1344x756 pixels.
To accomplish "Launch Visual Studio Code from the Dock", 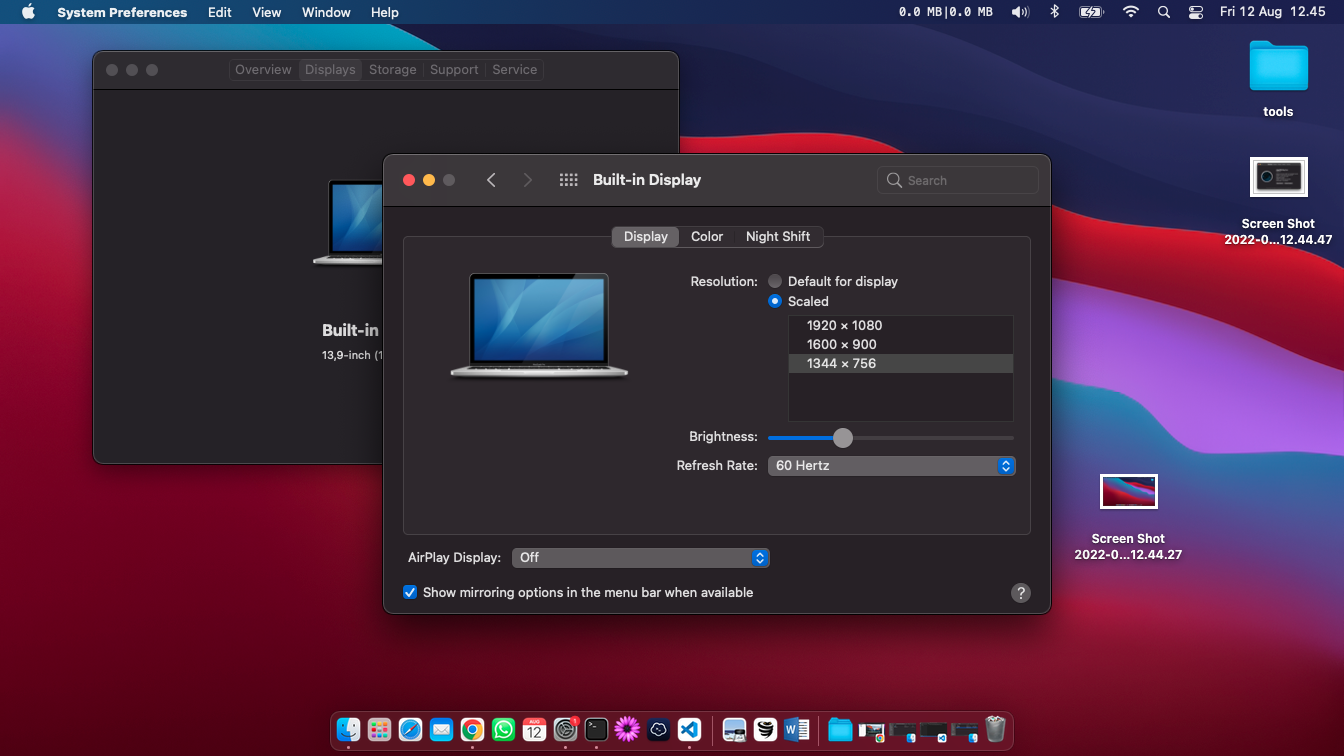I will (689, 730).
